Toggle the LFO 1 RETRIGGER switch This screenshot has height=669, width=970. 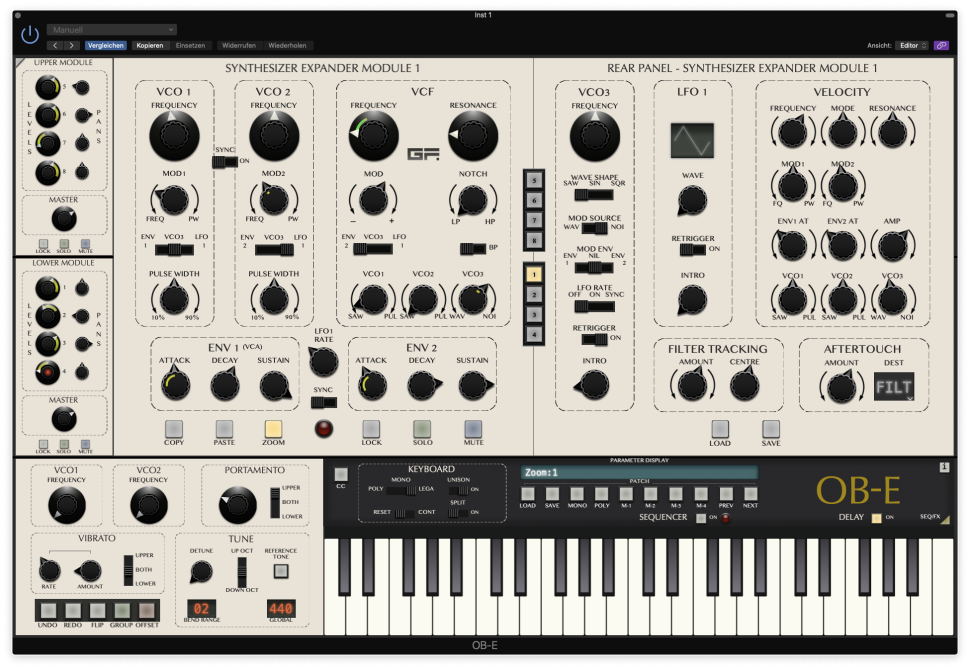pos(692,249)
